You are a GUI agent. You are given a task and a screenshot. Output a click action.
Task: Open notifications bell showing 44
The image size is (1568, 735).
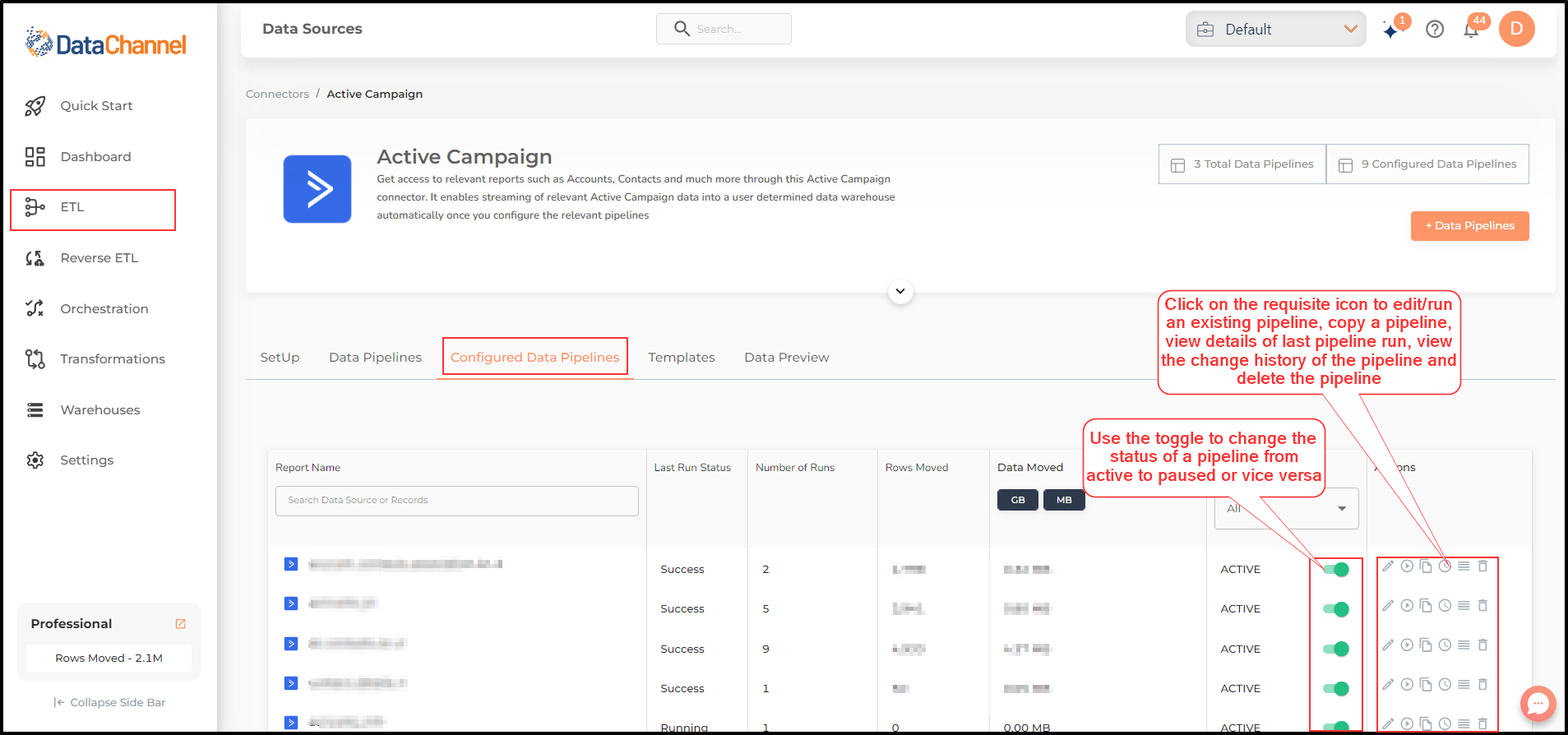1471,30
